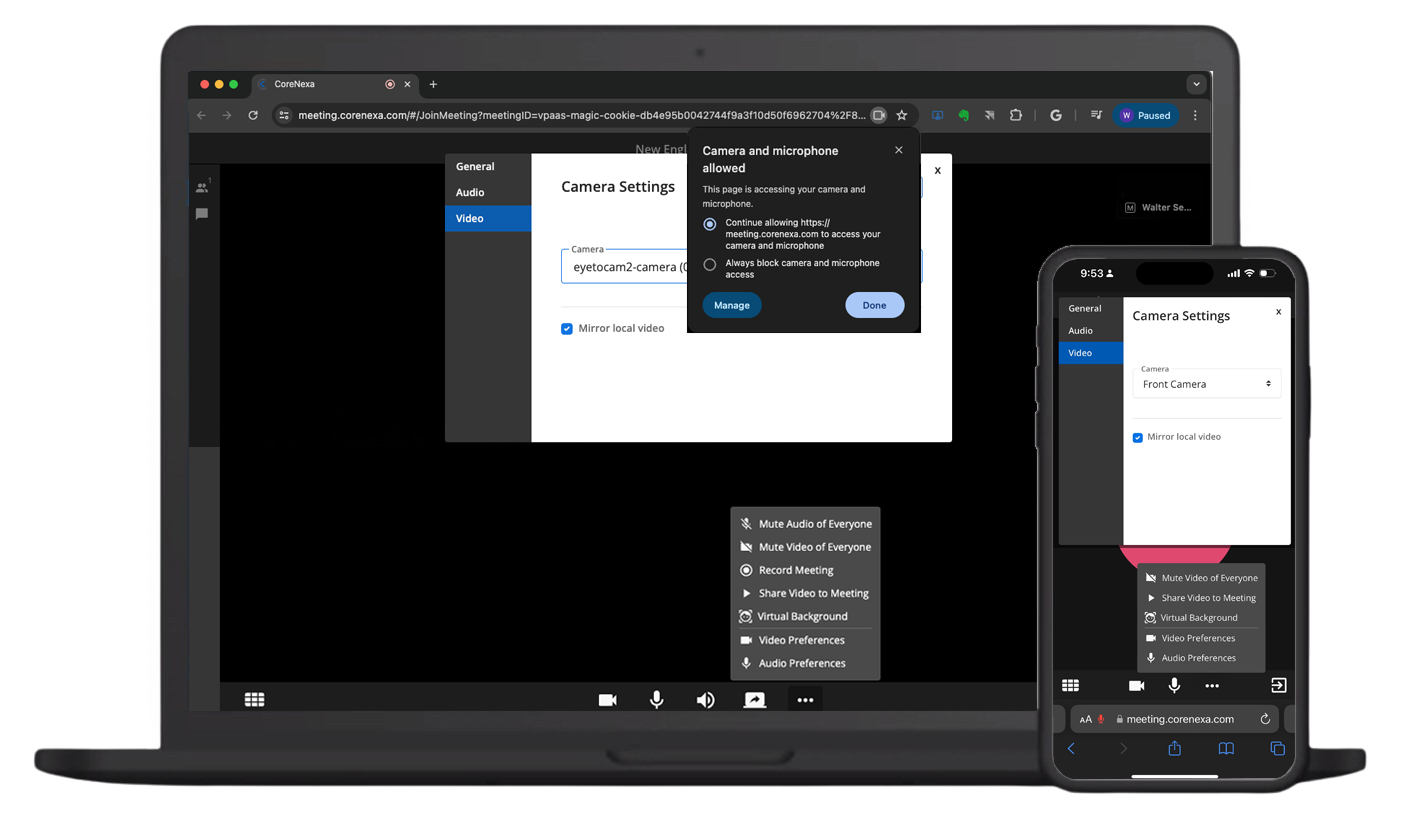This screenshot has width=1406, height=829.
Task: Open Safari bookmarks on phone
Action: pos(1226,748)
